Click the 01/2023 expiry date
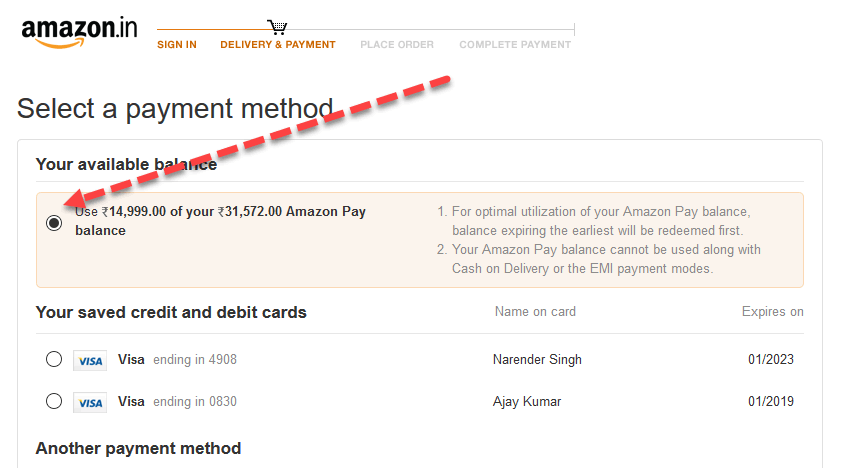 click(x=771, y=359)
